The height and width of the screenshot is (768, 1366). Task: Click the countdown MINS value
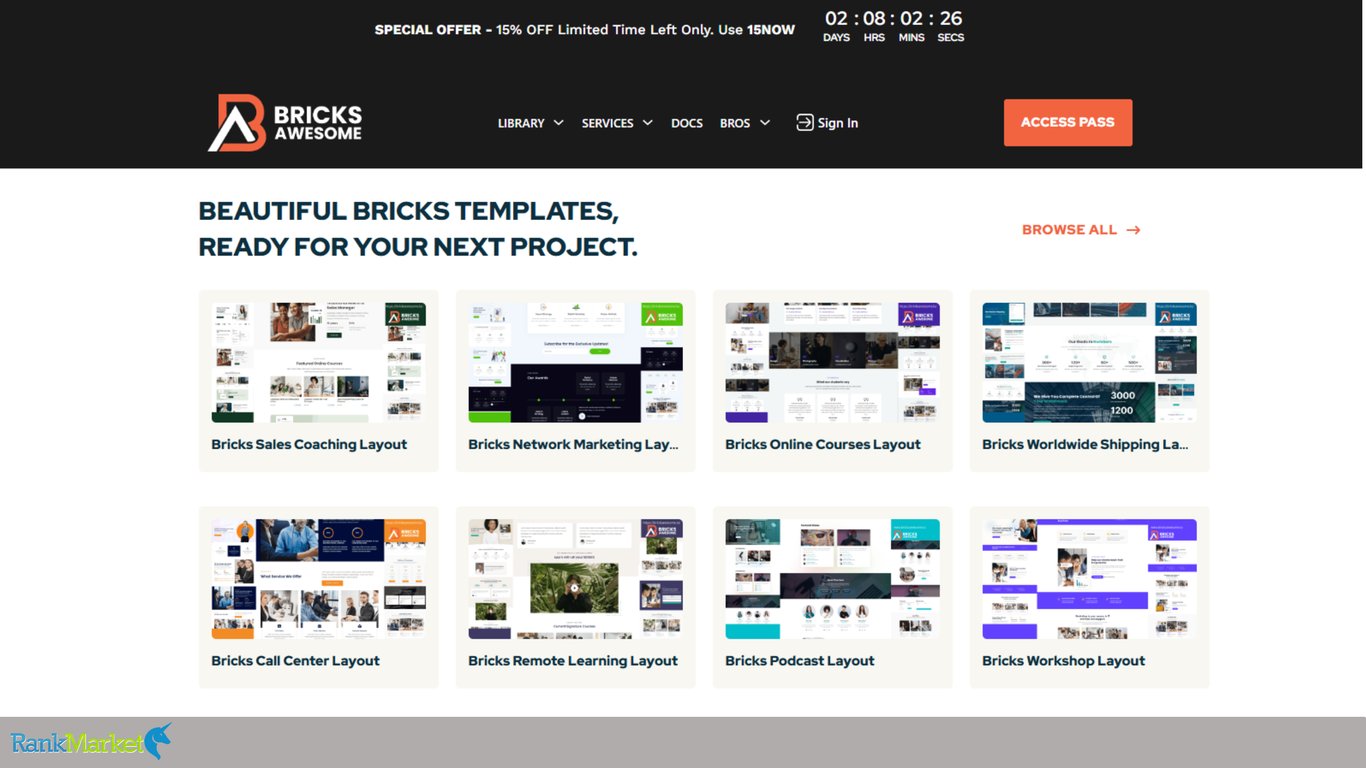tap(911, 18)
